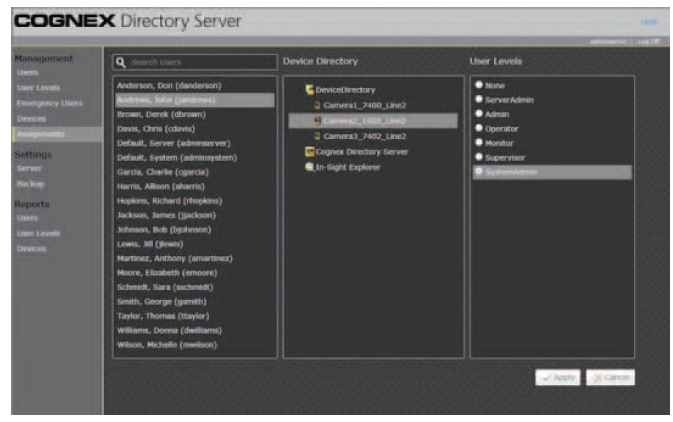673x422 pixels.
Task: Open User Levels under Management
Action: pos(38,88)
